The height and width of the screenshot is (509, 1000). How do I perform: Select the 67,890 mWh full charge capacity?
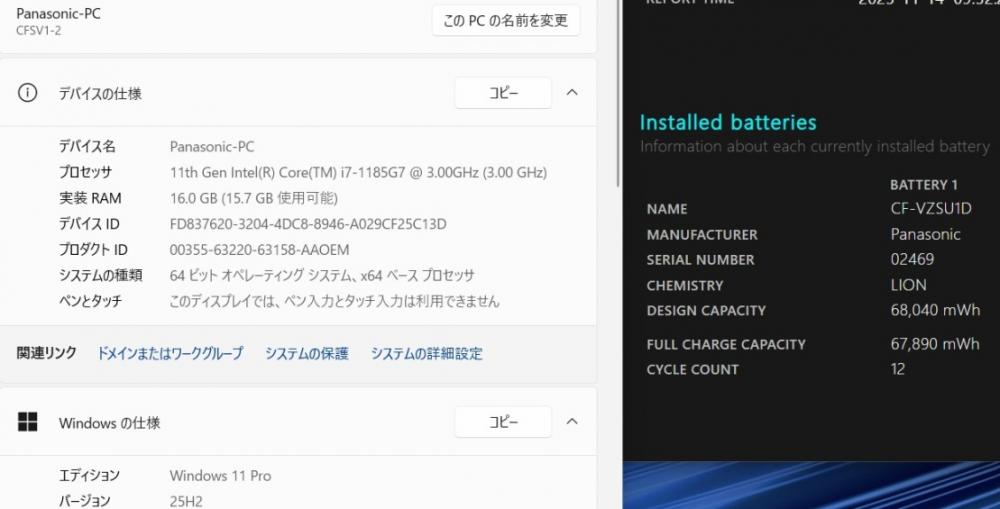(935, 344)
